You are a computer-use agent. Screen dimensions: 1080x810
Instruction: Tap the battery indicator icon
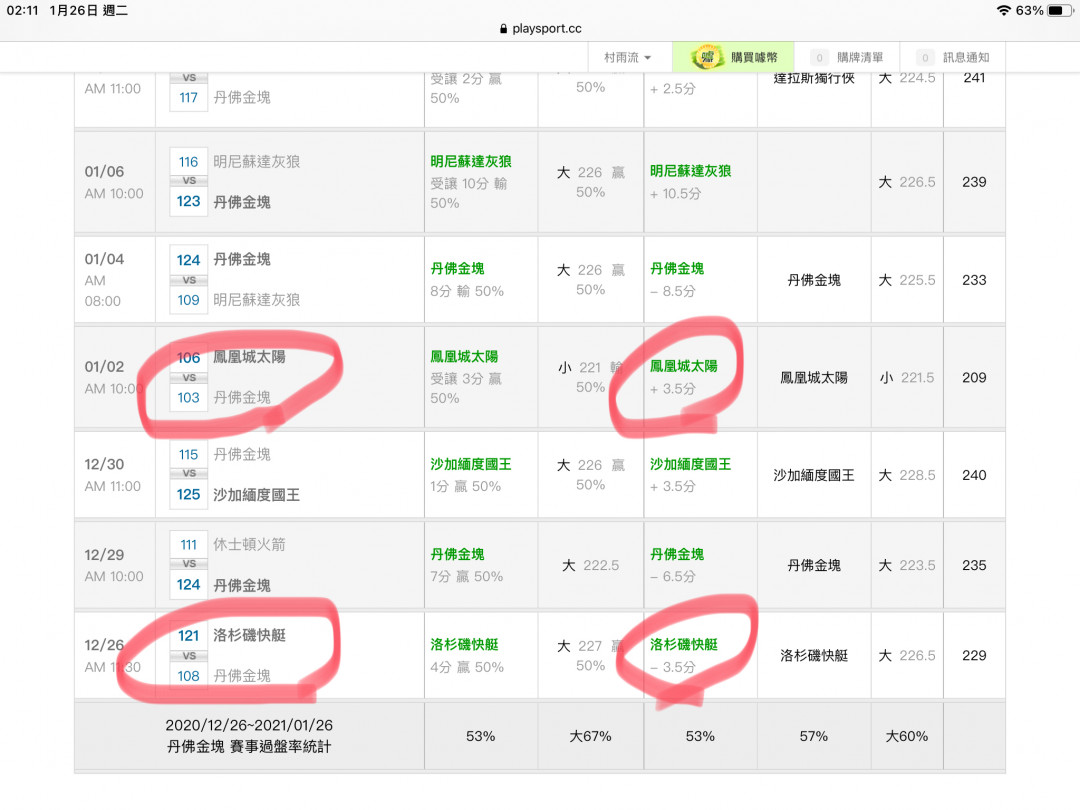tap(1059, 10)
